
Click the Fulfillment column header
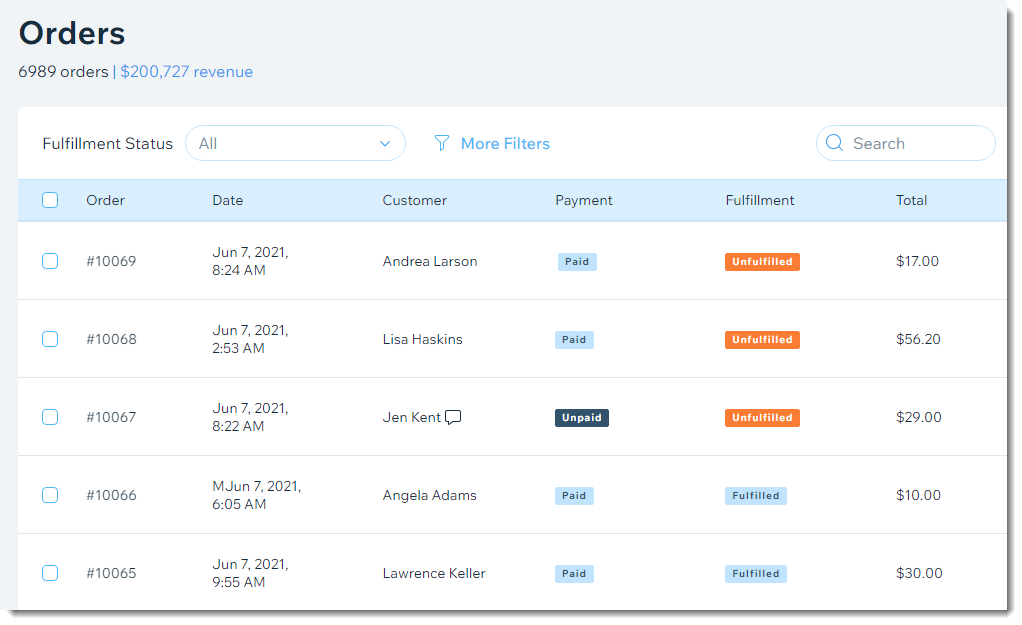(760, 200)
